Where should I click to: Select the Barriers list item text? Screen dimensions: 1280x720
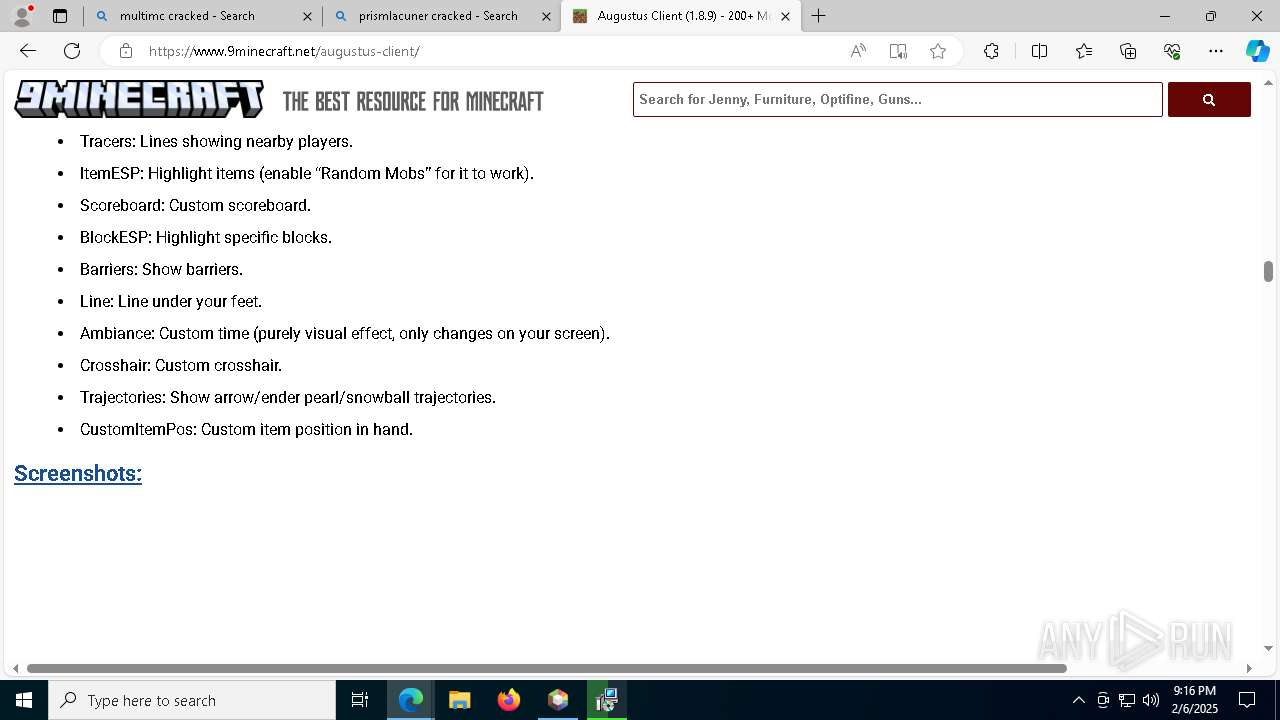(x=161, y=269)
